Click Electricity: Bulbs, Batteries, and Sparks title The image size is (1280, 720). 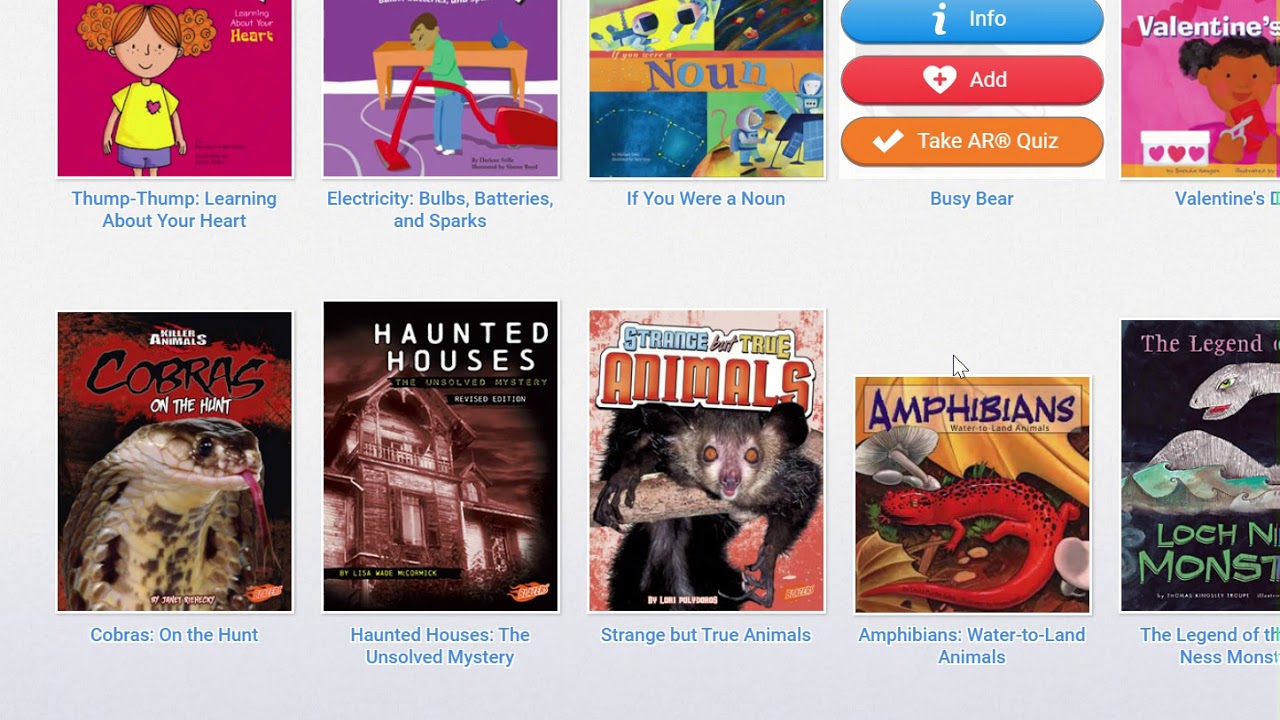coord(440,210)
